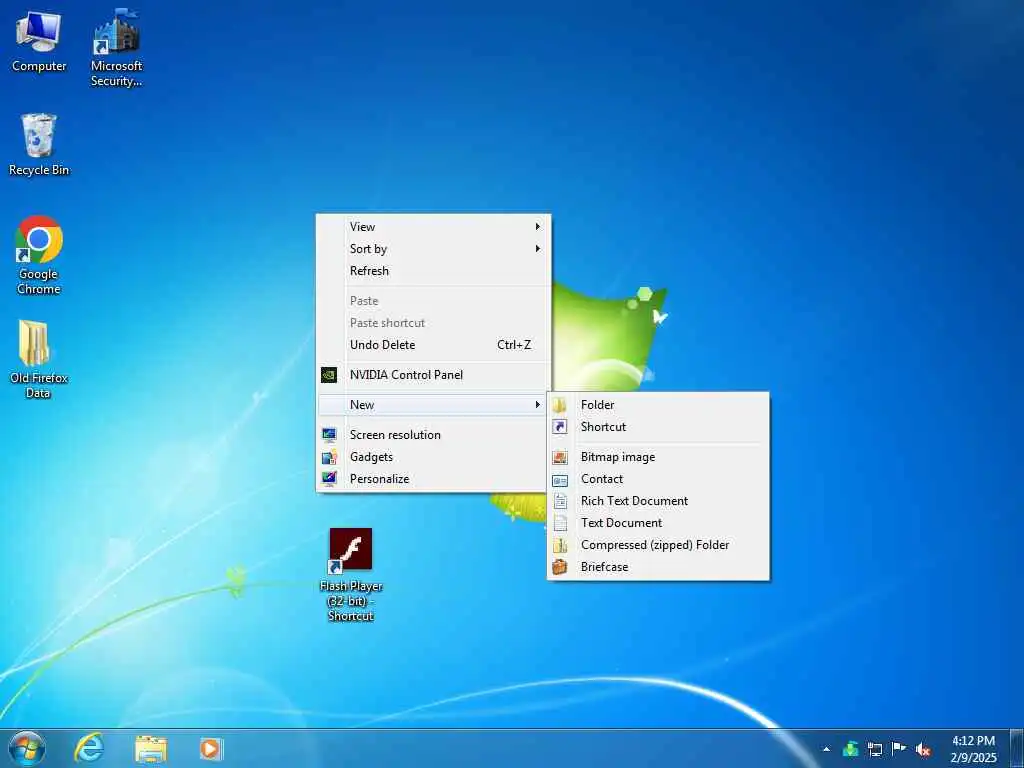The image size is (1024, 768).
Task: Click the Rich Text Document icon
Action: [560, 501]
